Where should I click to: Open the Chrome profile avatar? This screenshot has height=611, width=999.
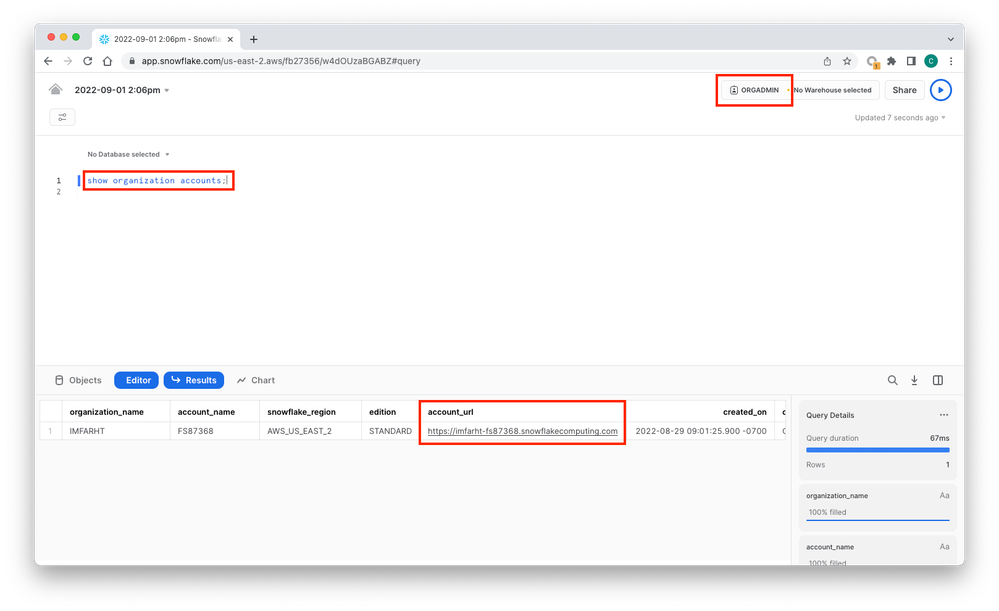point(931,61)
